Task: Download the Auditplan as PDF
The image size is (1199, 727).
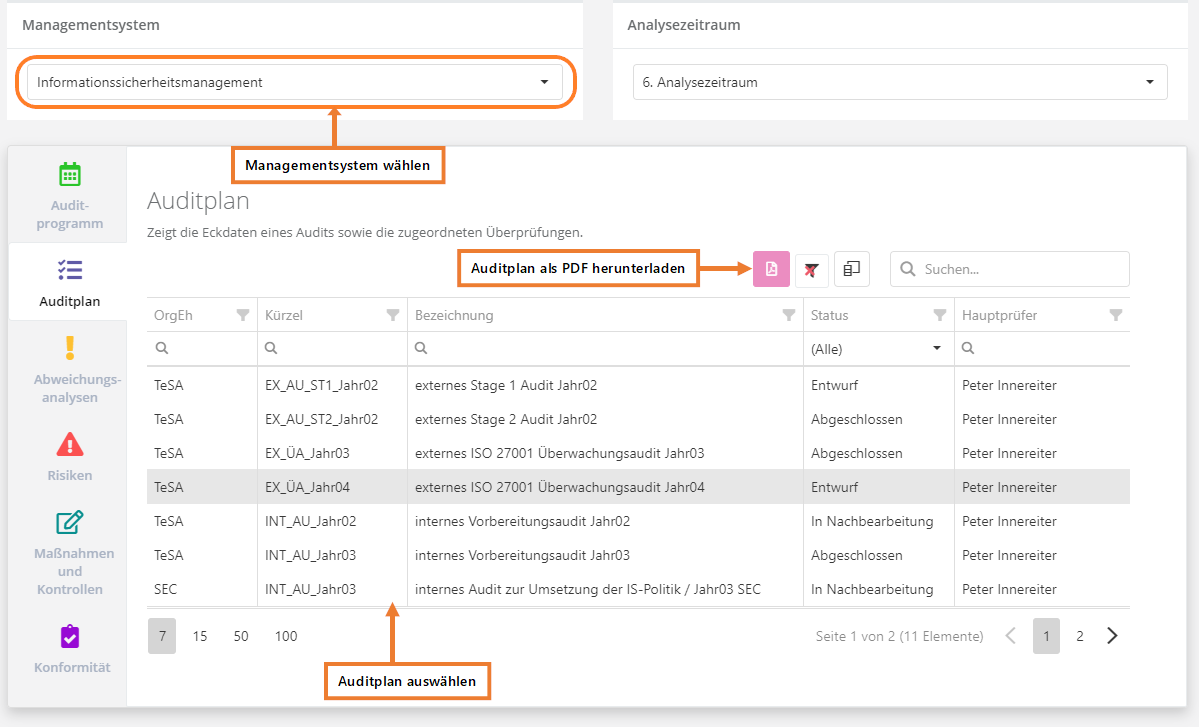Action: (771, 269)
